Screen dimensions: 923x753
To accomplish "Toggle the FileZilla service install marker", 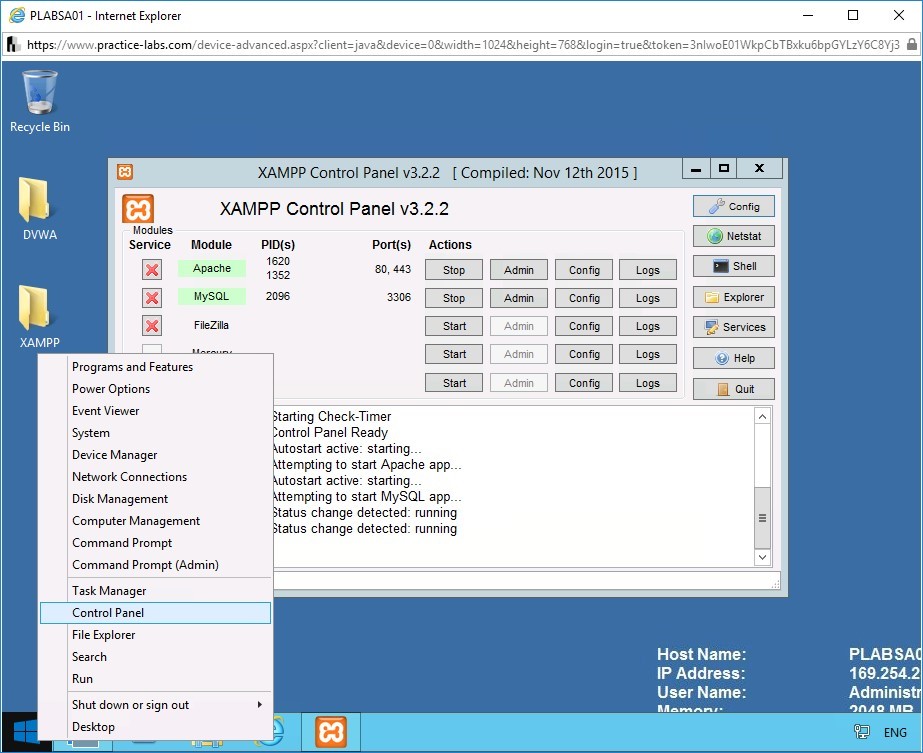I will (x=152, y=326).
